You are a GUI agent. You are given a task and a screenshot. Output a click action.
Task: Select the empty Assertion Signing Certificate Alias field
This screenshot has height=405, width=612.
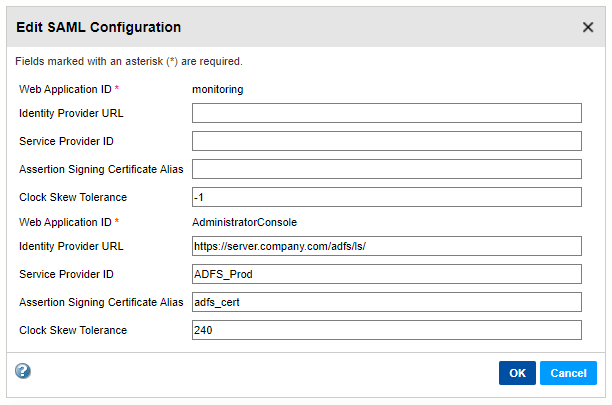click(x=386, y=169)
